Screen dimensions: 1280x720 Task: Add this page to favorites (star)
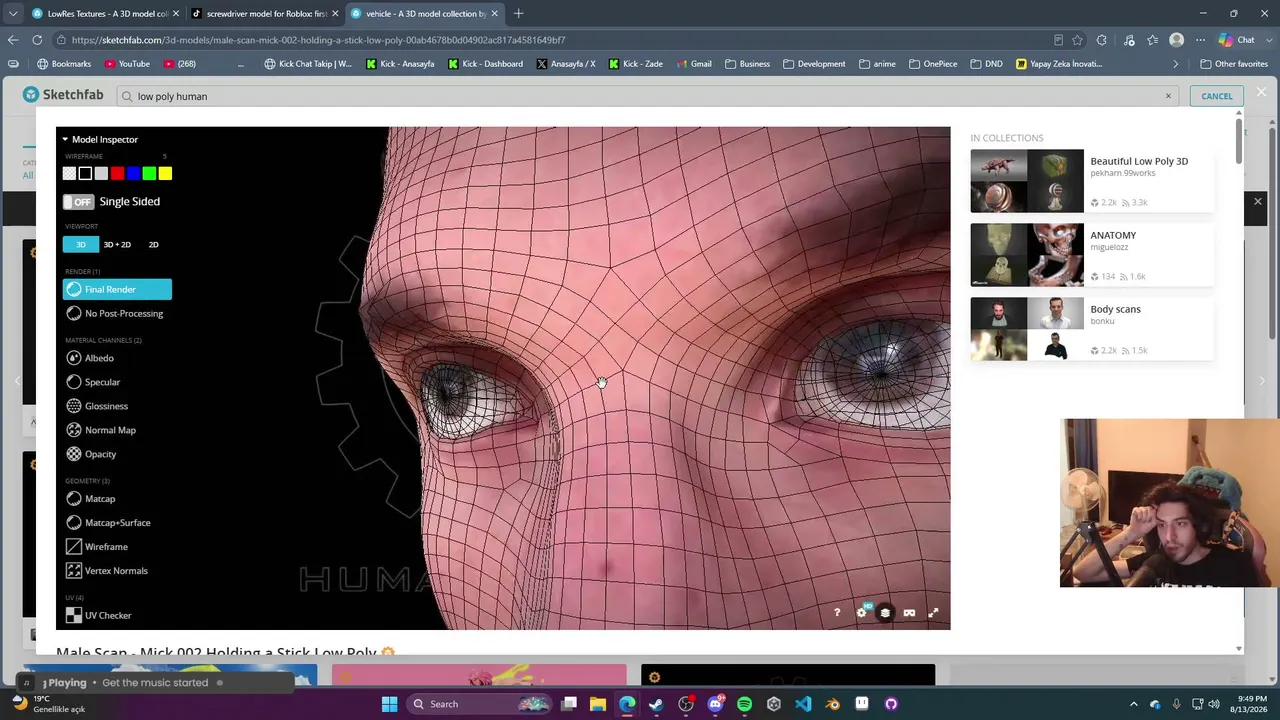point(1077,40)
